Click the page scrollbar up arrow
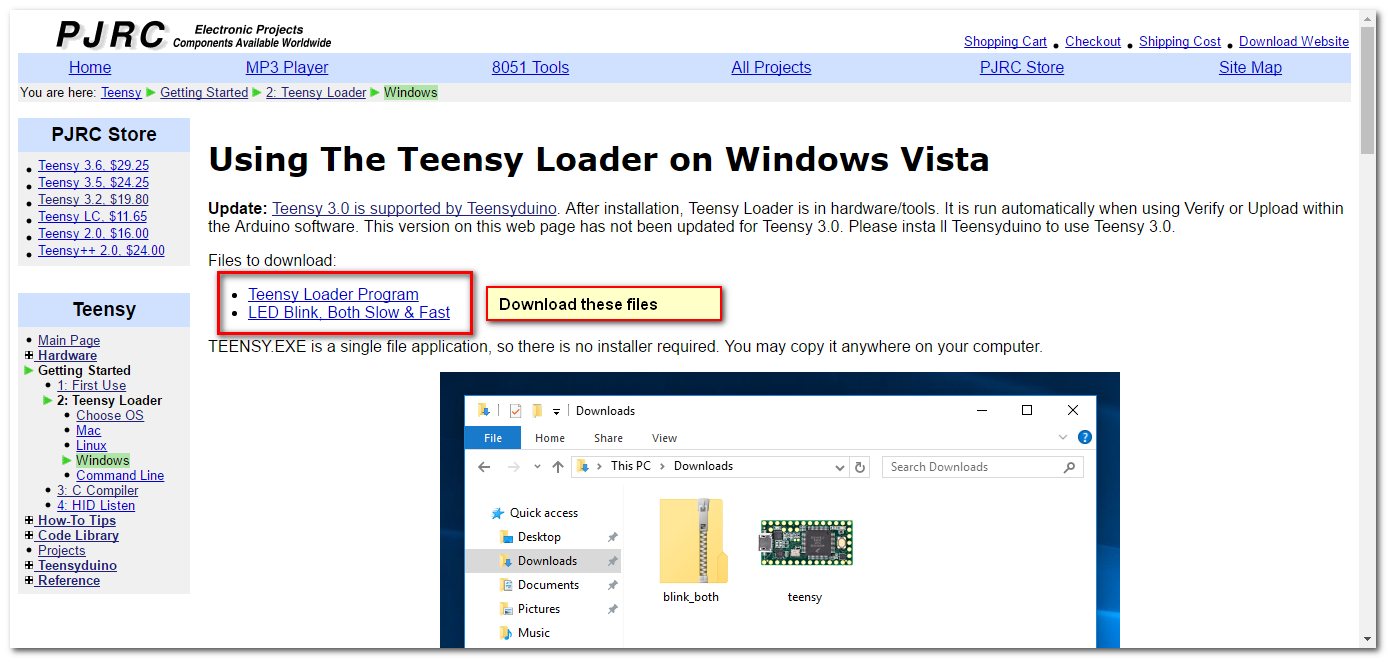Viewport: 1387px width, 659px height. (1367, 19)
